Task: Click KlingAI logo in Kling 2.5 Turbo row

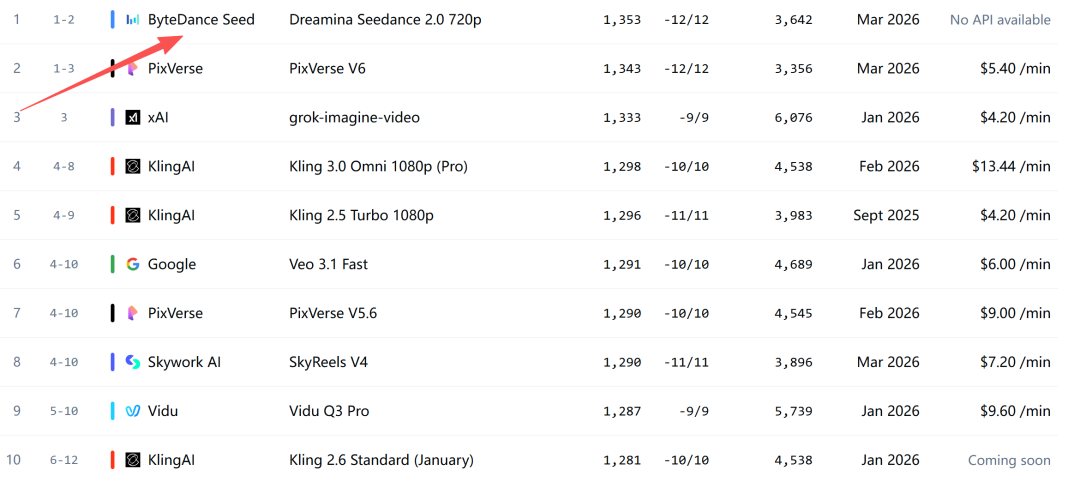Action: [x=133, y=216]
